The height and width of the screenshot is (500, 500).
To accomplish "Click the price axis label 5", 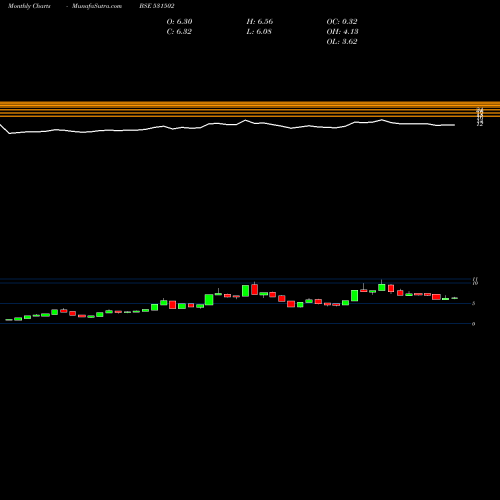I will pyautogui.click(x=473, y=303).
